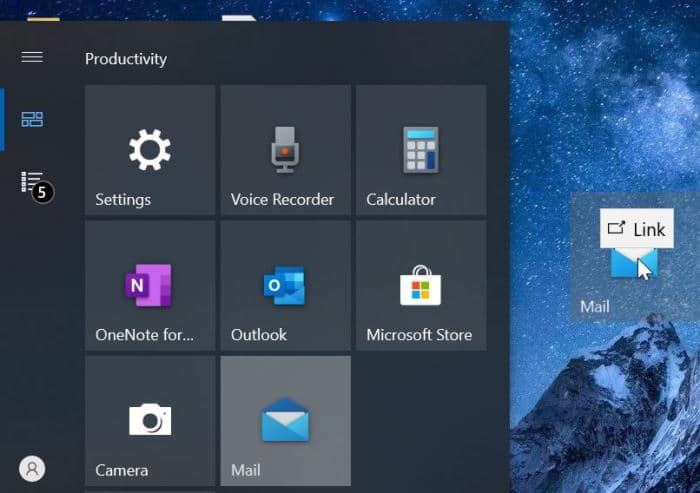The height and width of the screenshot is (493, 700).
Task: Open the Microsoft Store tile
Action: click(421, 286)
